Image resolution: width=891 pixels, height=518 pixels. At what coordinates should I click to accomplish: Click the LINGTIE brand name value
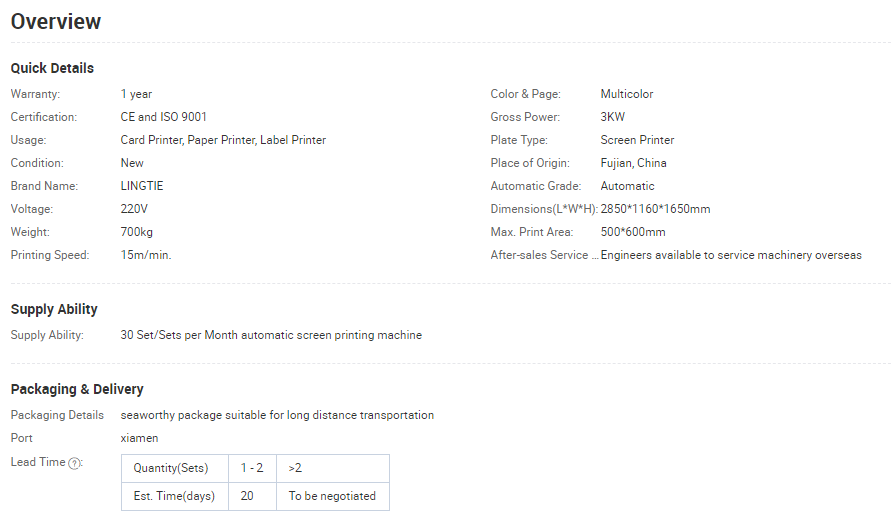[142, 186]
